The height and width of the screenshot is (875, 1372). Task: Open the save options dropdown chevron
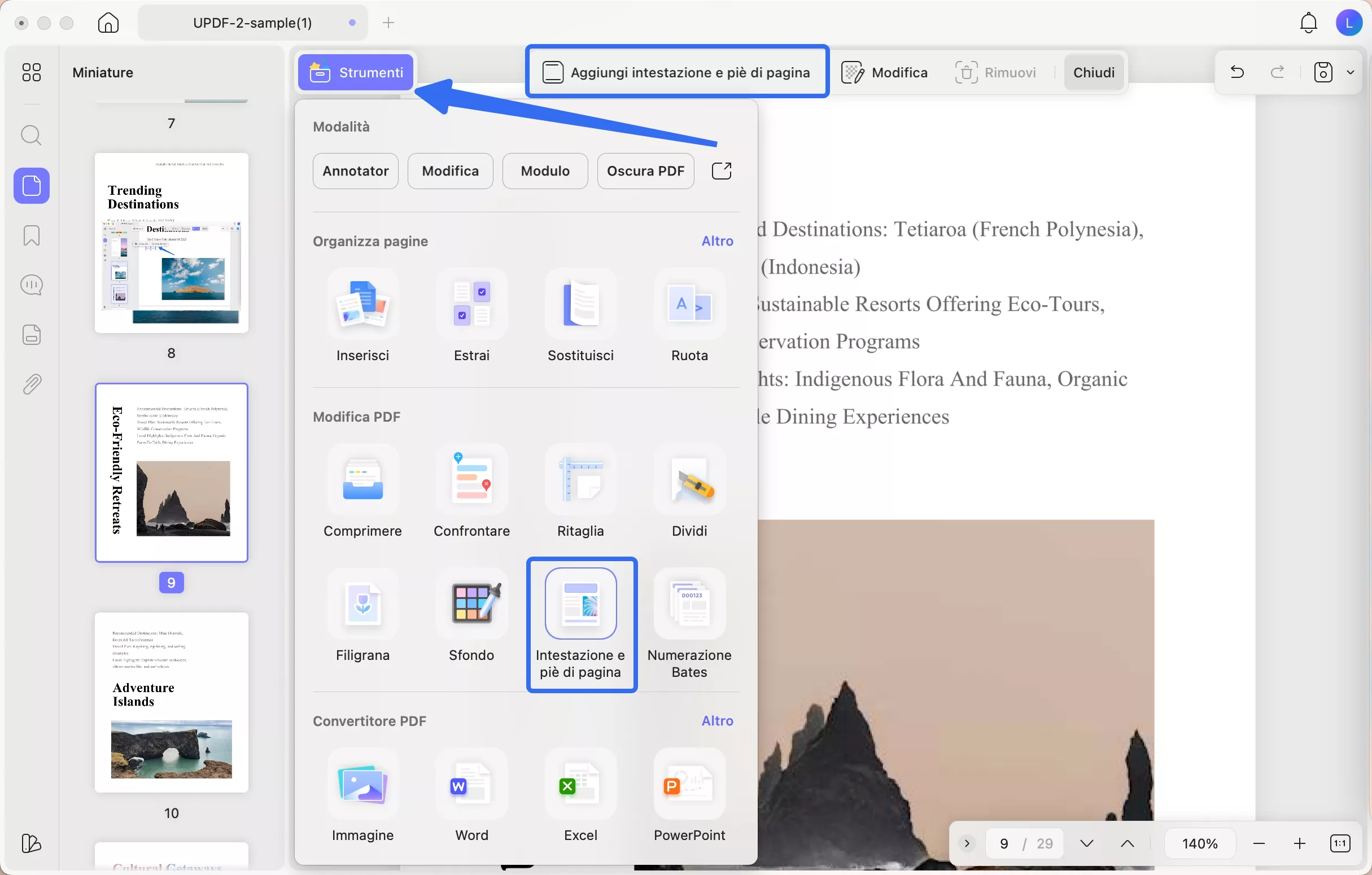(1352, 72)
